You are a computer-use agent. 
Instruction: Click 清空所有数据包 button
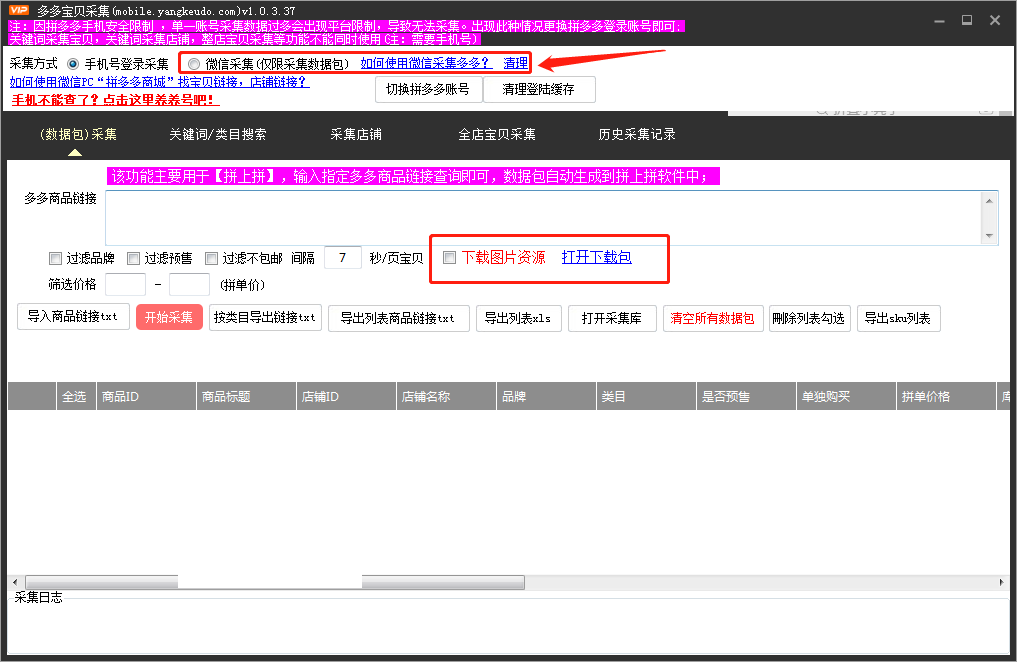click(x=713, y=318)
